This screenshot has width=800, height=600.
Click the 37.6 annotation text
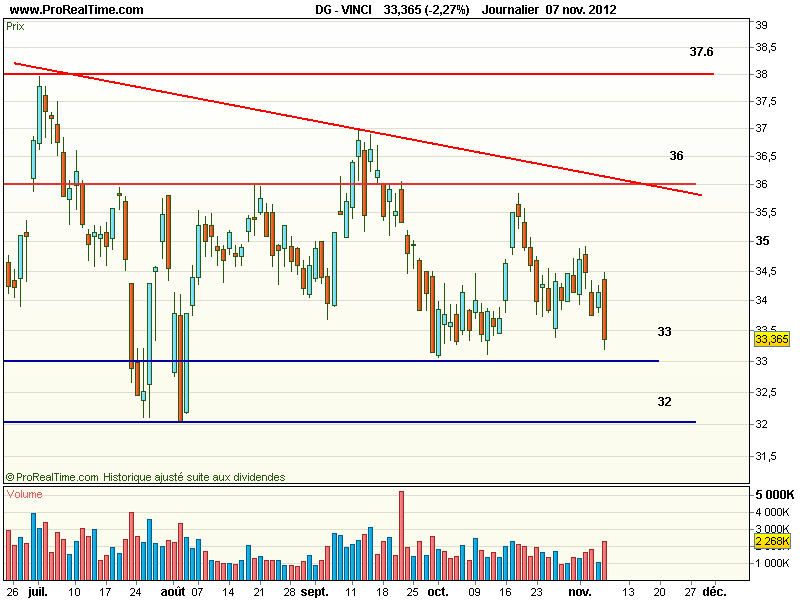click(701, 52)
